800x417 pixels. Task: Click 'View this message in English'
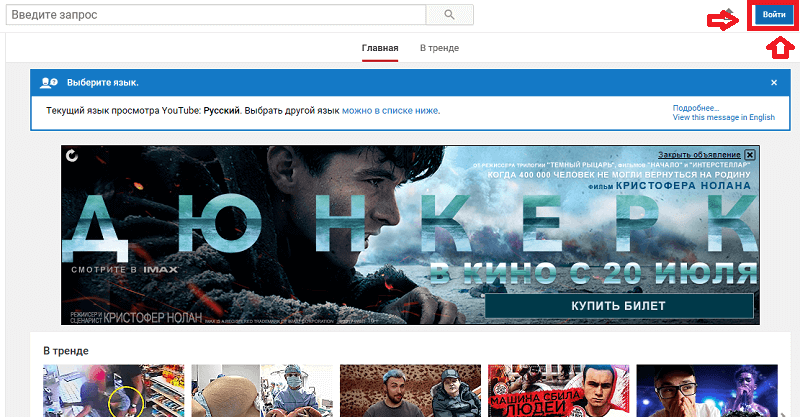(723, 117)
